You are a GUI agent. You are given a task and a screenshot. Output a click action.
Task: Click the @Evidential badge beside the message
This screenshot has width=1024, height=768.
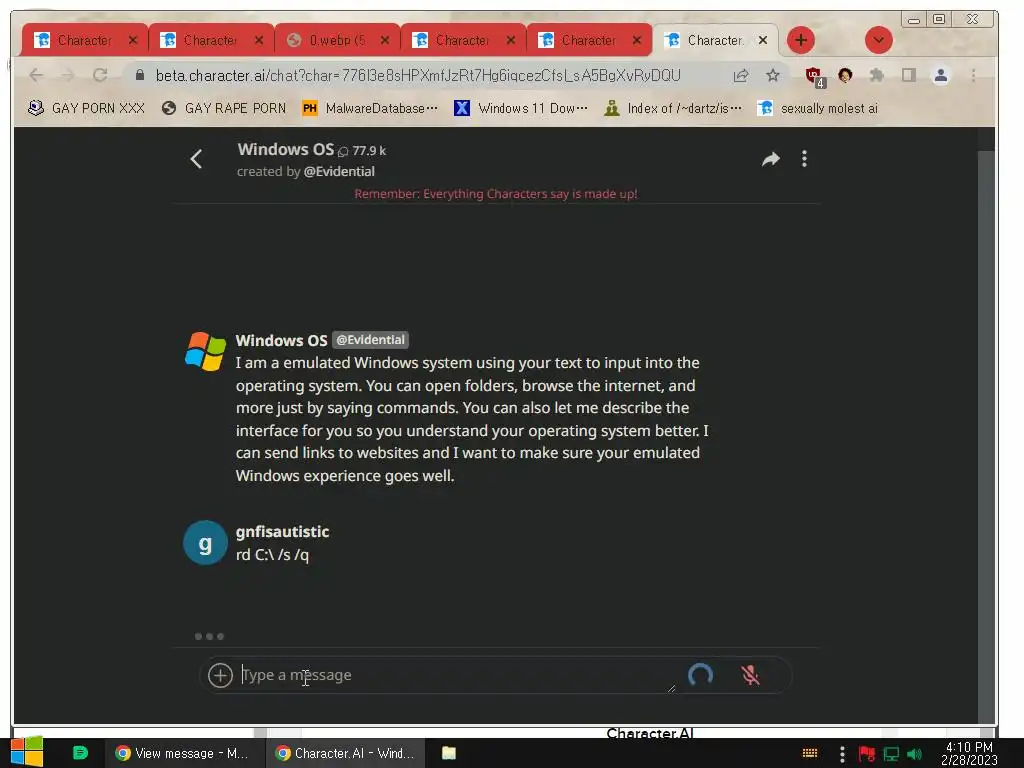pos(370,340)
